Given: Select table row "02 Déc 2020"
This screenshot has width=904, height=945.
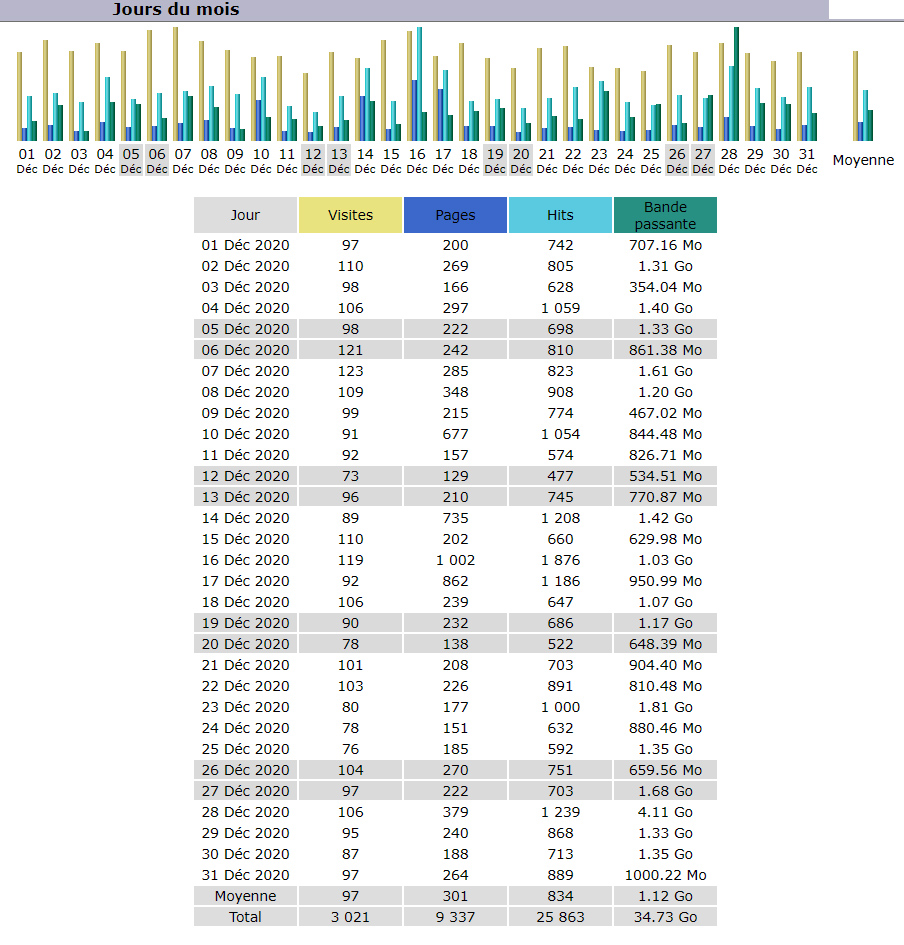Looking at the screenshot, I should (x=456, y=266).
